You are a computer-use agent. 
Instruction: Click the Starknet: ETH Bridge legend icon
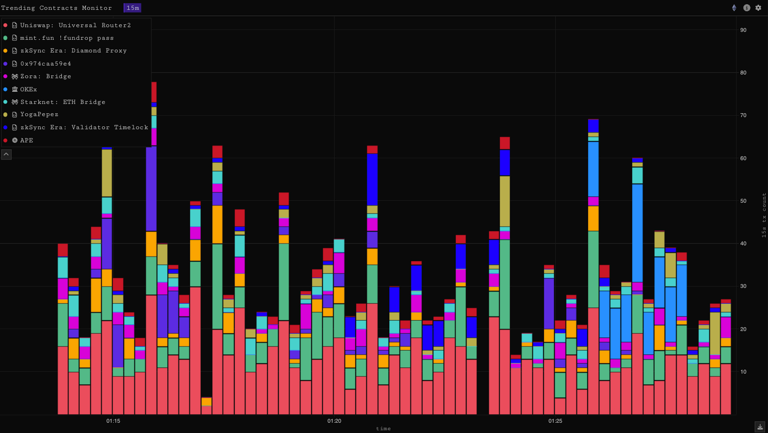[15, 102]
